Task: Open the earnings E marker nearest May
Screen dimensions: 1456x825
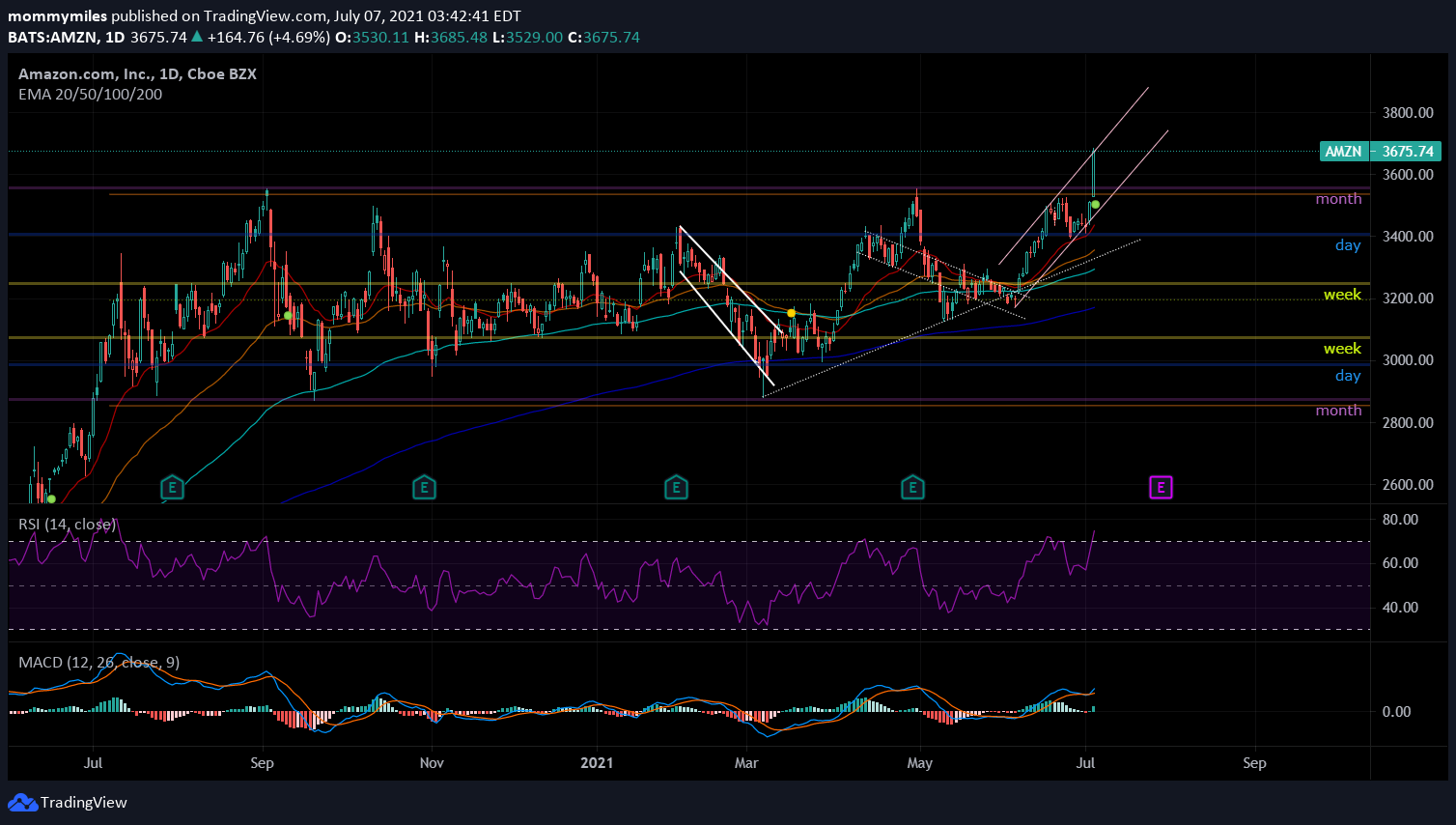Action: point(912,487)
